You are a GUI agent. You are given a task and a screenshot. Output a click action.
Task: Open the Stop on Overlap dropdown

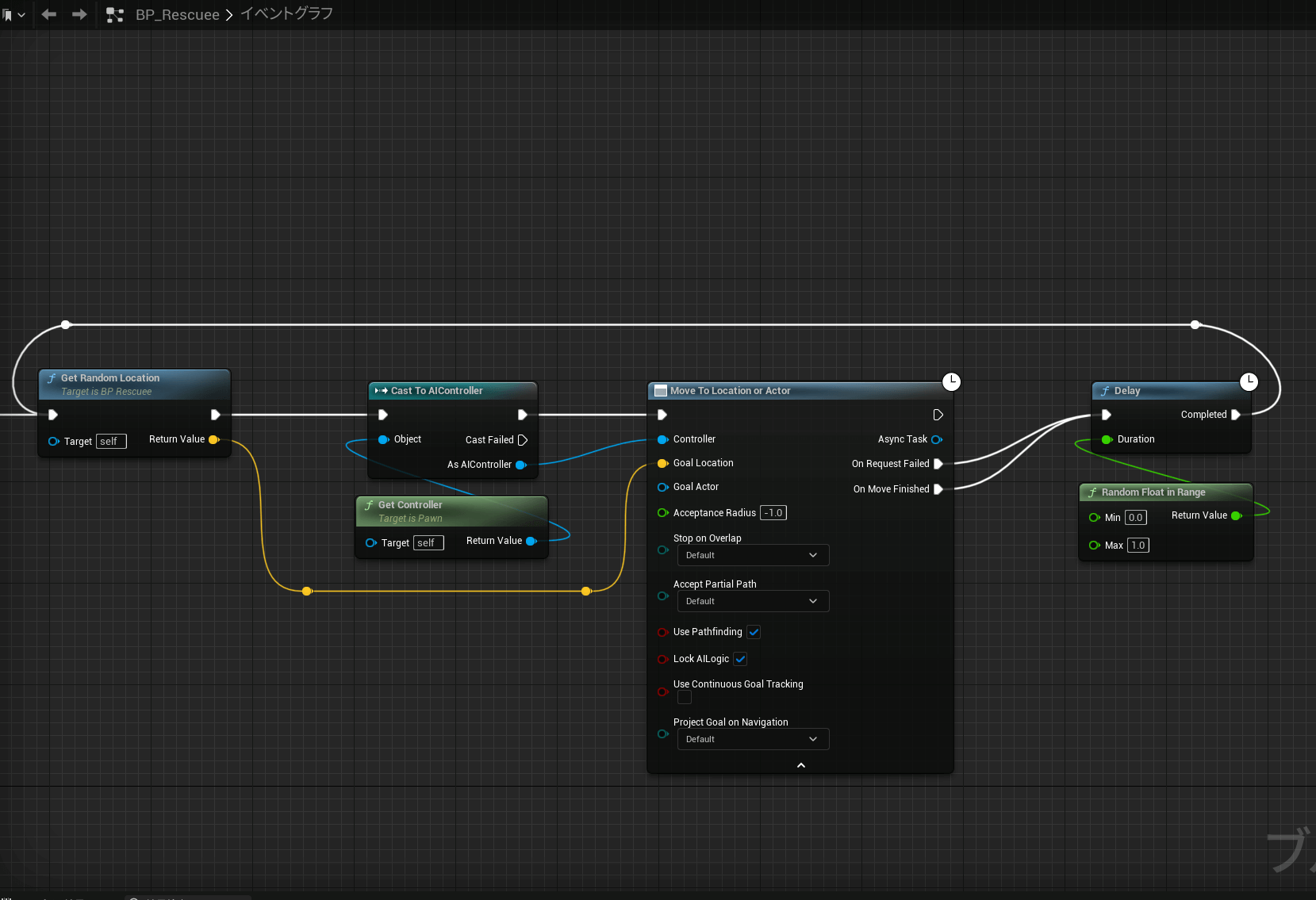(752, 555)
